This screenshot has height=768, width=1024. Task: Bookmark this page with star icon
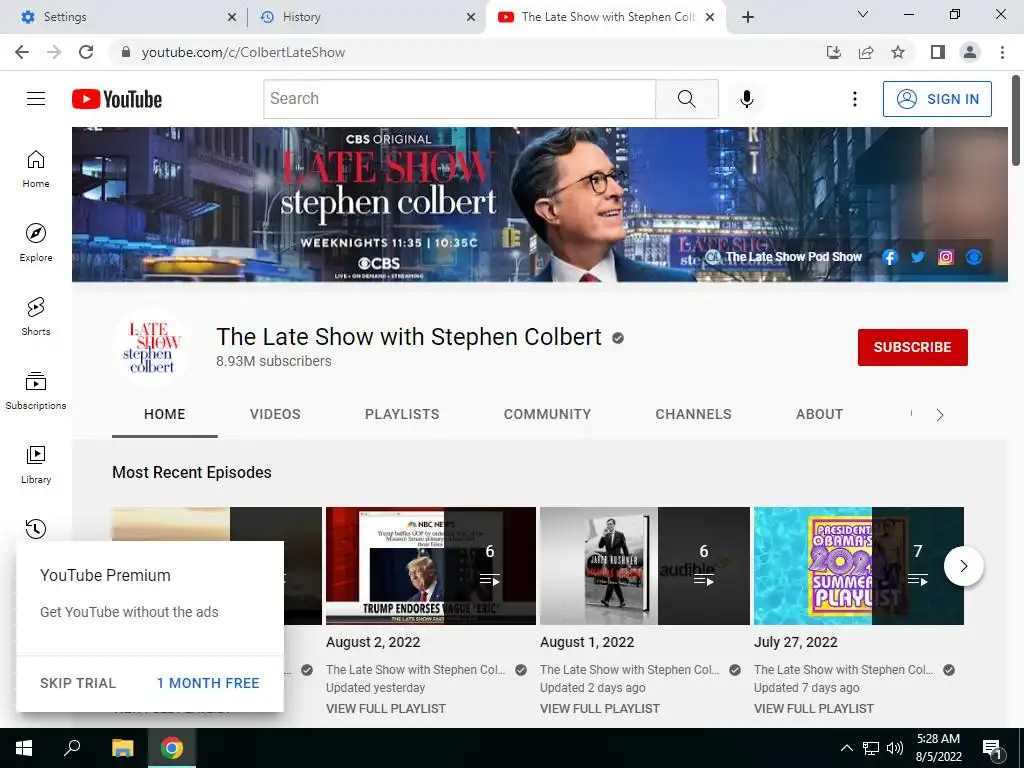tap(898, 52)
